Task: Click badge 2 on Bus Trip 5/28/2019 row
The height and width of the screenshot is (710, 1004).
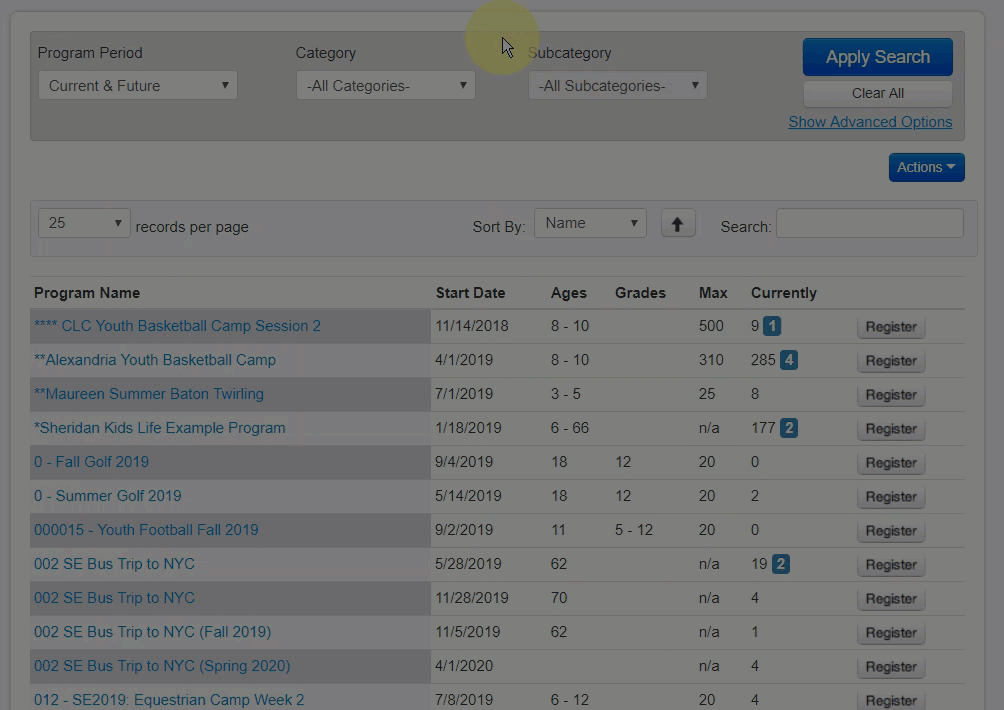Action: pyautogui.click(x=781, y=564)
